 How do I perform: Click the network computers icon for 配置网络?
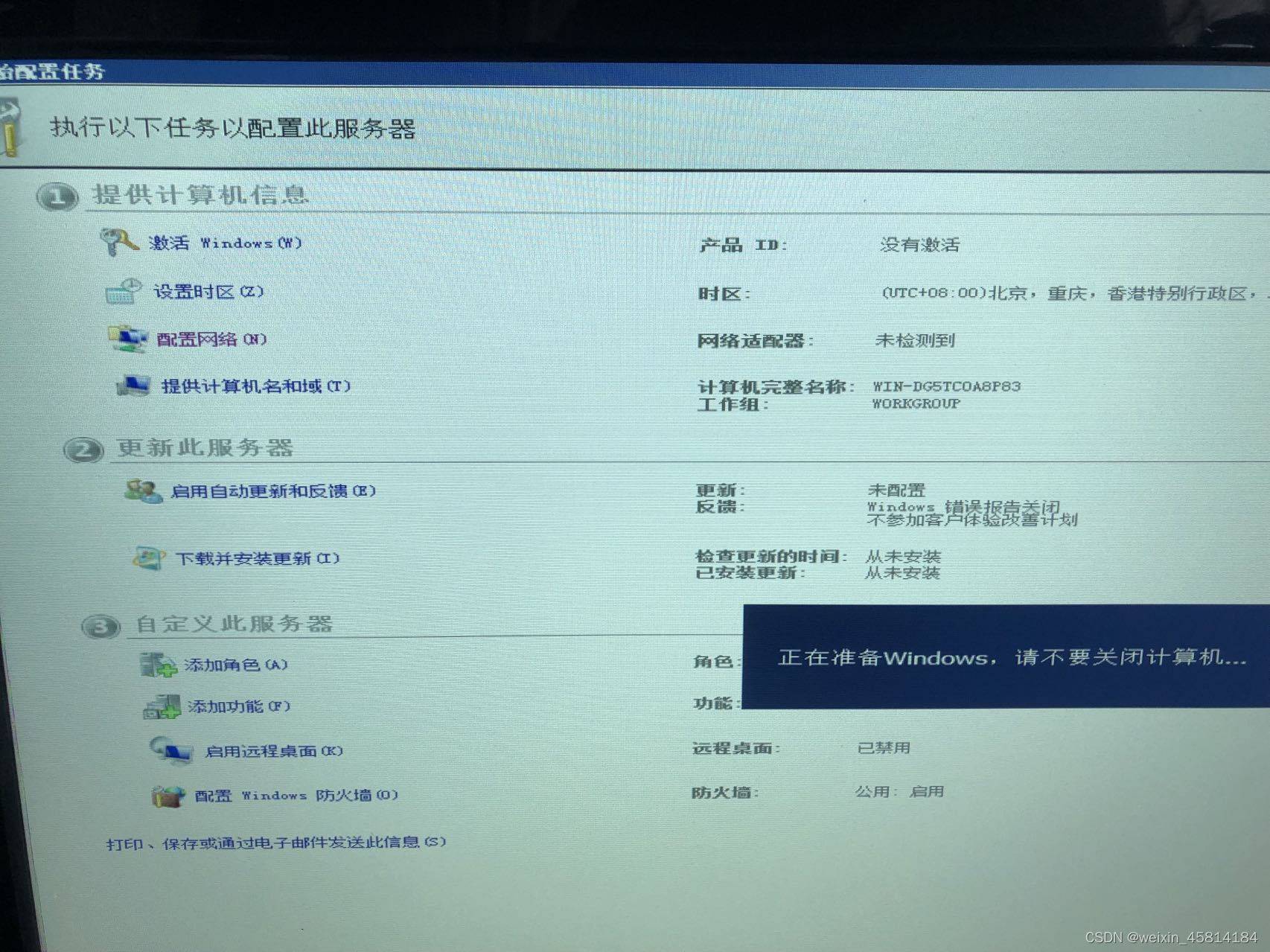click(x=128, y=339)
